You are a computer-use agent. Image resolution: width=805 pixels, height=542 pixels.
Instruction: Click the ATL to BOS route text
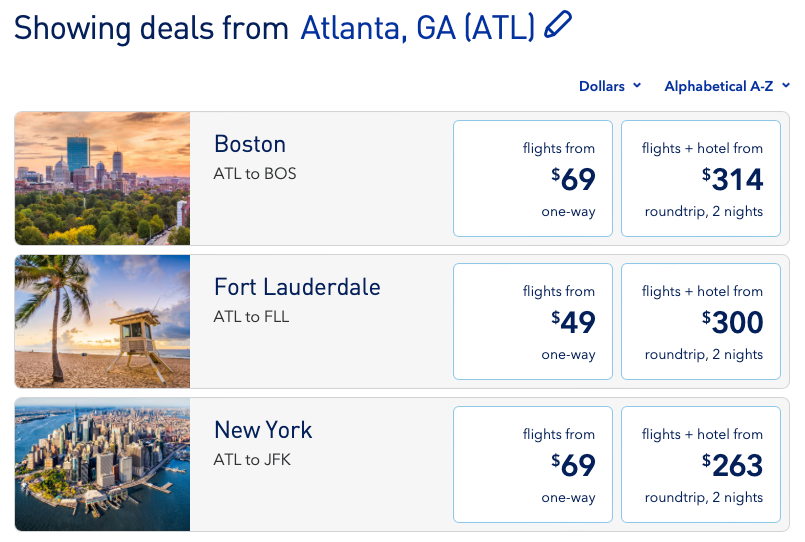255,174
